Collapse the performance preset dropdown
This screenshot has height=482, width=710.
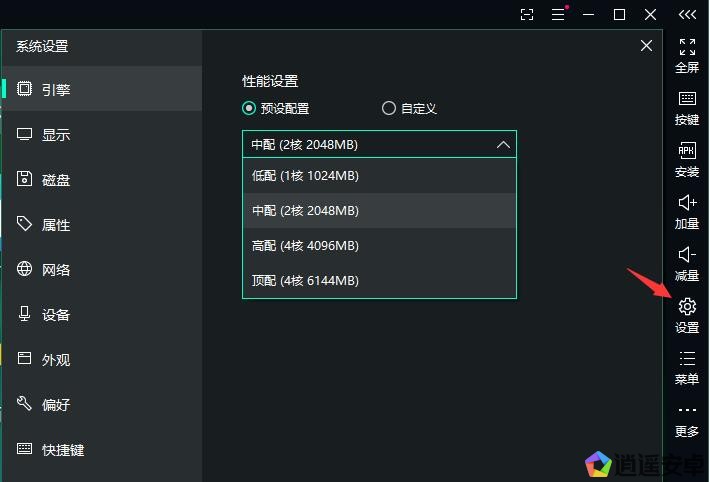pyautogui.click(x=503, y=144)
